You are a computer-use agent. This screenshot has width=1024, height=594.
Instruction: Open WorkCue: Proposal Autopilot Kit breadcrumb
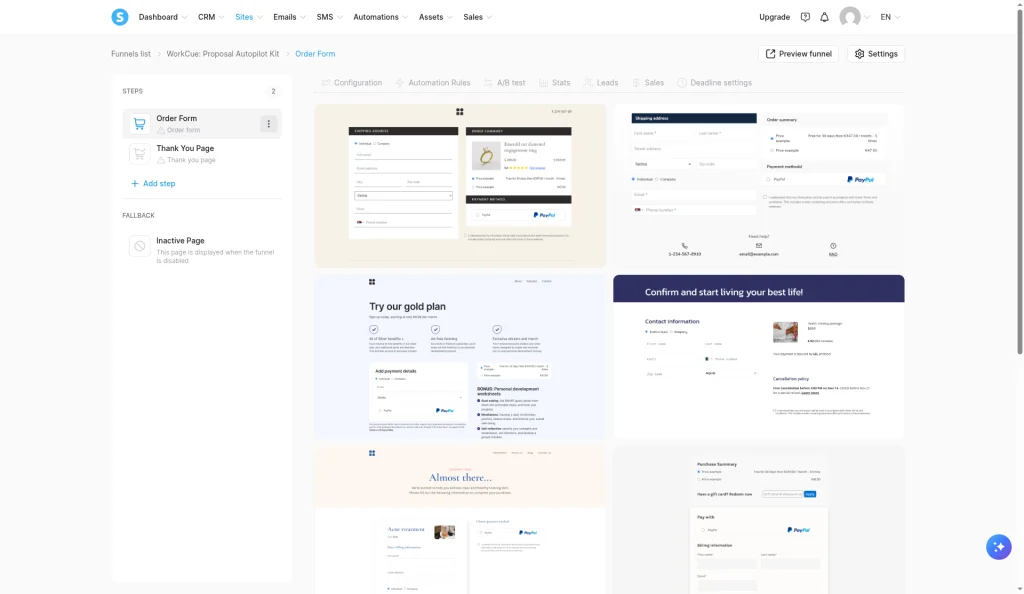click(x=223, y=54)
